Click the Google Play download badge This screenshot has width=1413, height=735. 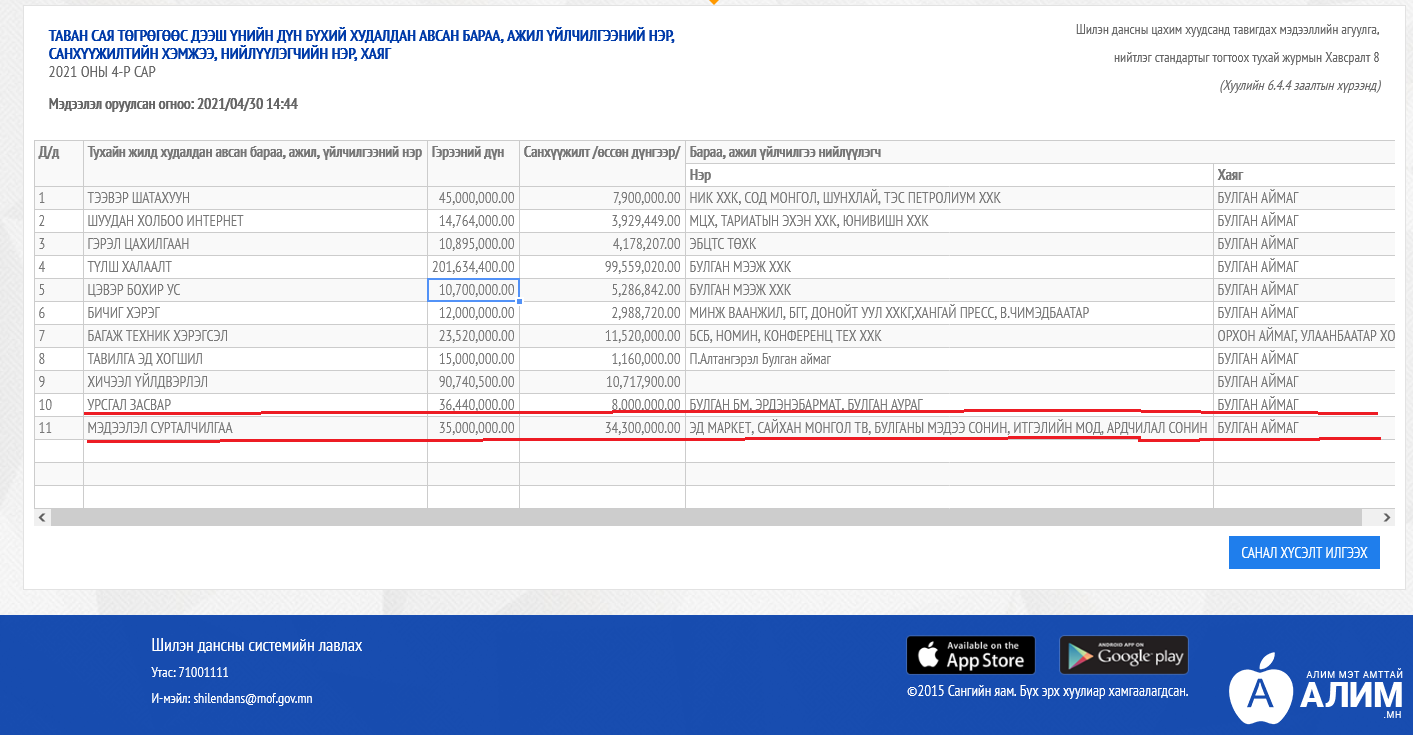(1124, 655)
